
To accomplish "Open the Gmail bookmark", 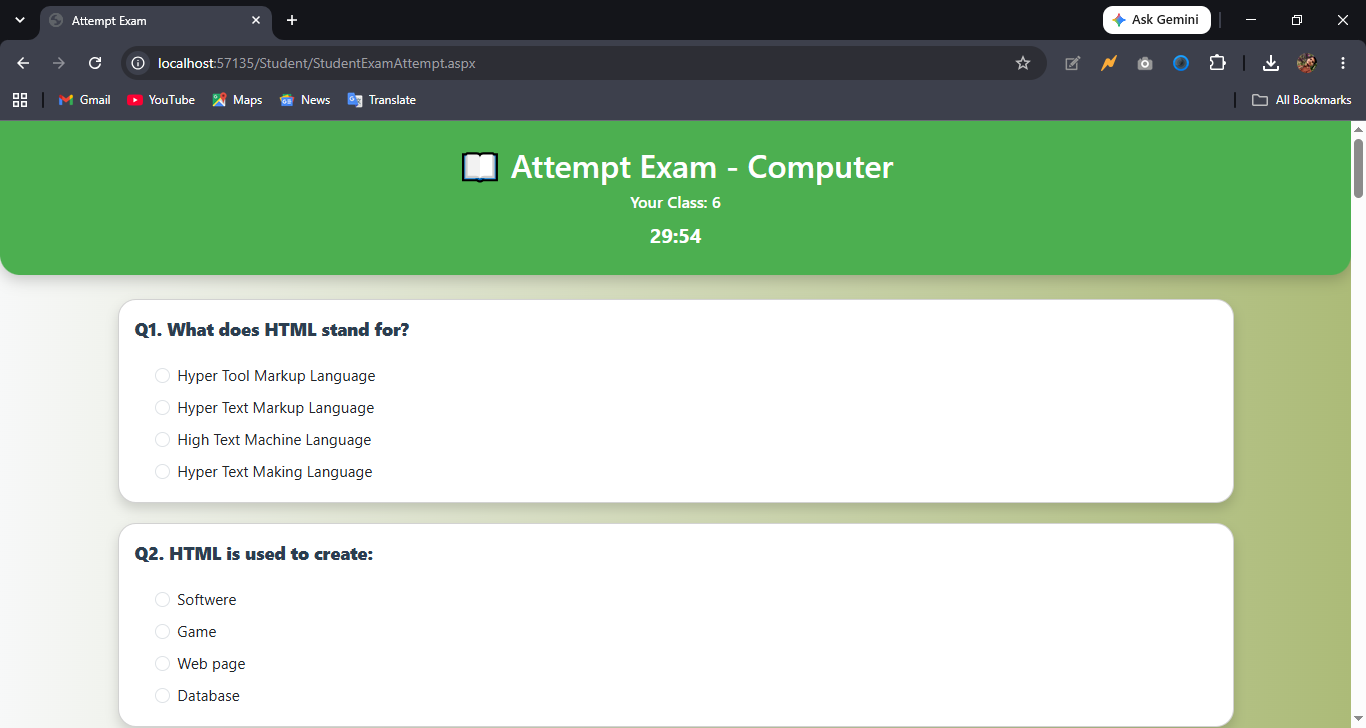I will pyautogui.click(x=85, y=100).
